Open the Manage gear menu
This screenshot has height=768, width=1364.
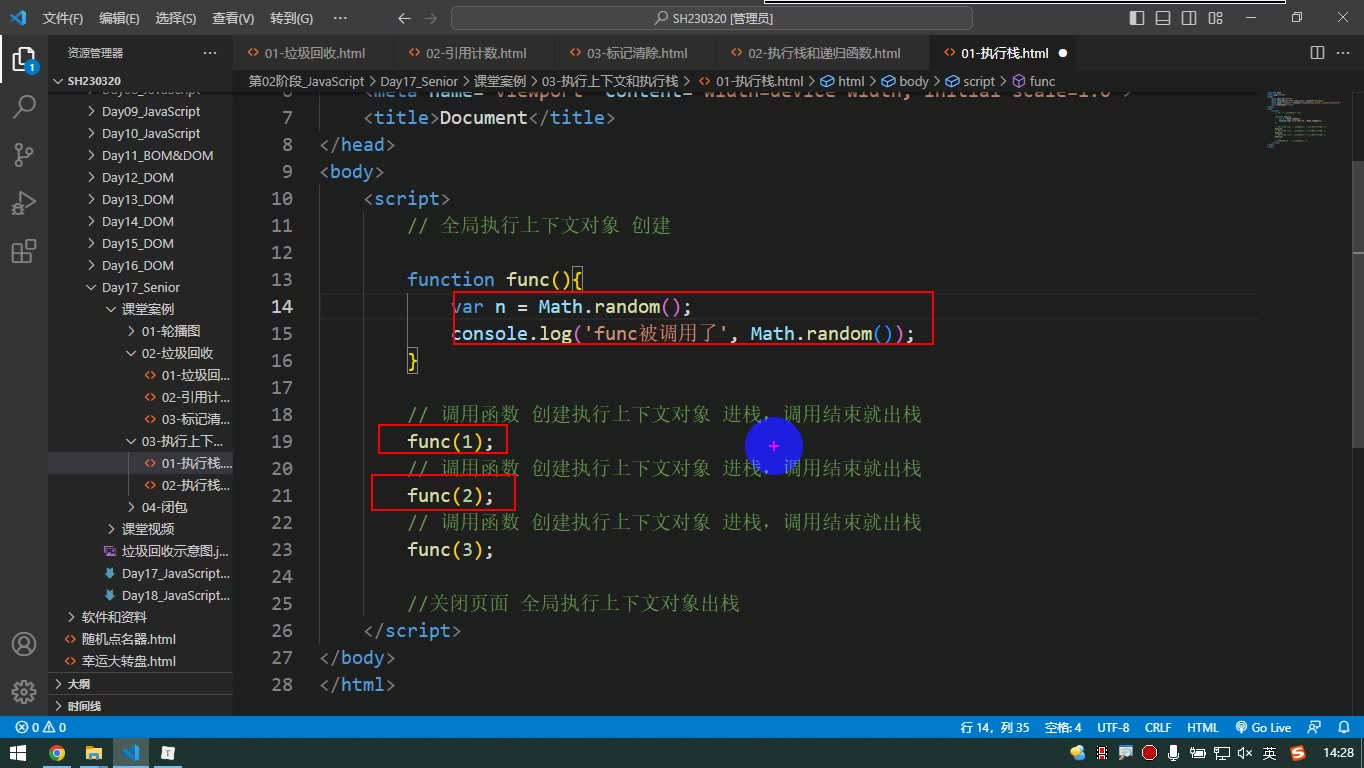(24, 691)
